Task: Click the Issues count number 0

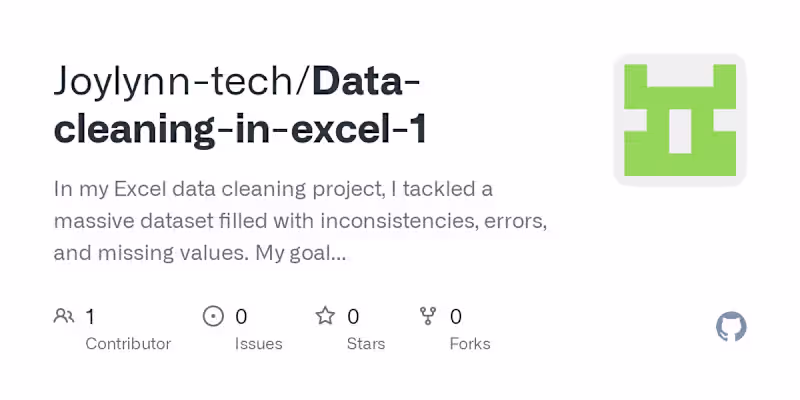Action: point(241,317)
